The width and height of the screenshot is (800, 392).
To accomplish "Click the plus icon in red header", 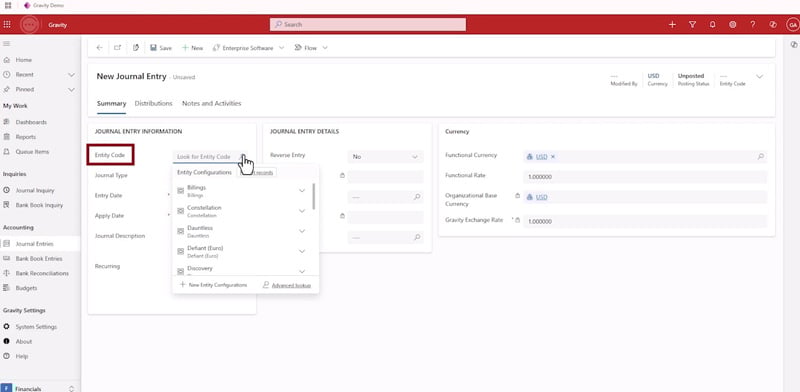I will [672, 24].
